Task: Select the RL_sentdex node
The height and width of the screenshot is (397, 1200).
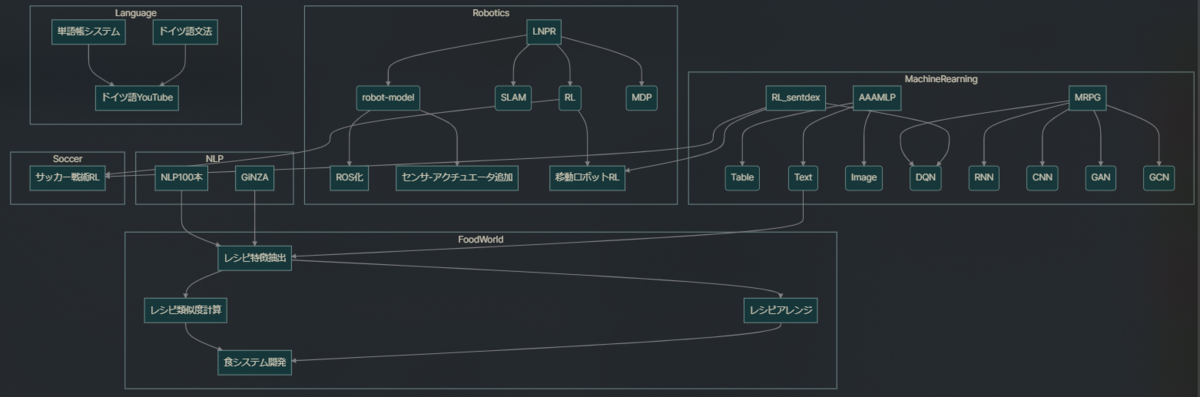Action: coord(796,98)
